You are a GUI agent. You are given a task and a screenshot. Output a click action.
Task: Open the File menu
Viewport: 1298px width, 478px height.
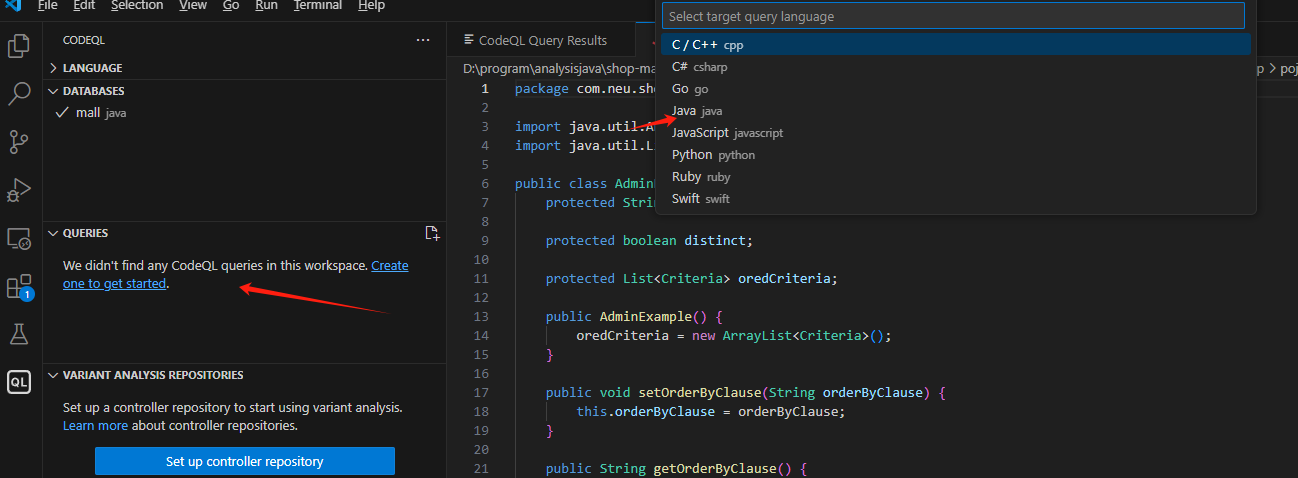[x=47, y=5]
